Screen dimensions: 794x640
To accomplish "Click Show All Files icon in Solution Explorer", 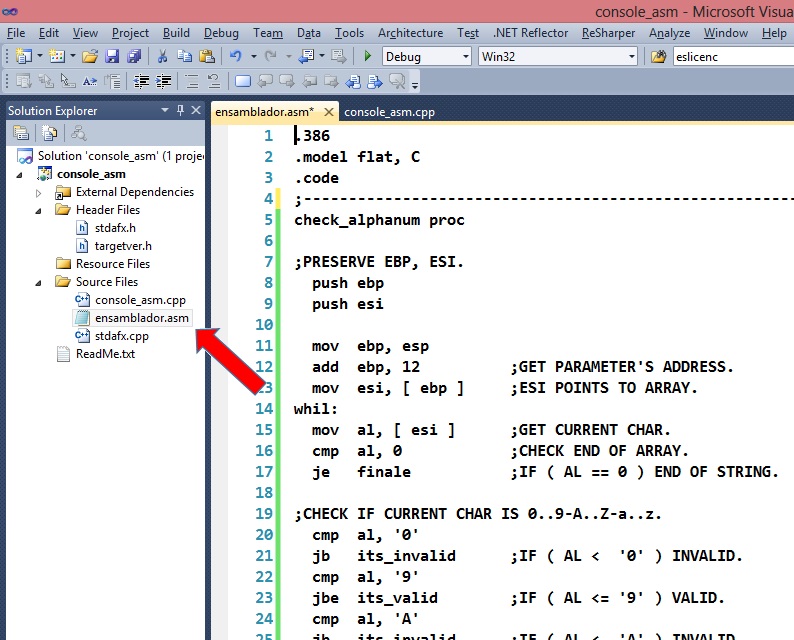I will 49,132.
